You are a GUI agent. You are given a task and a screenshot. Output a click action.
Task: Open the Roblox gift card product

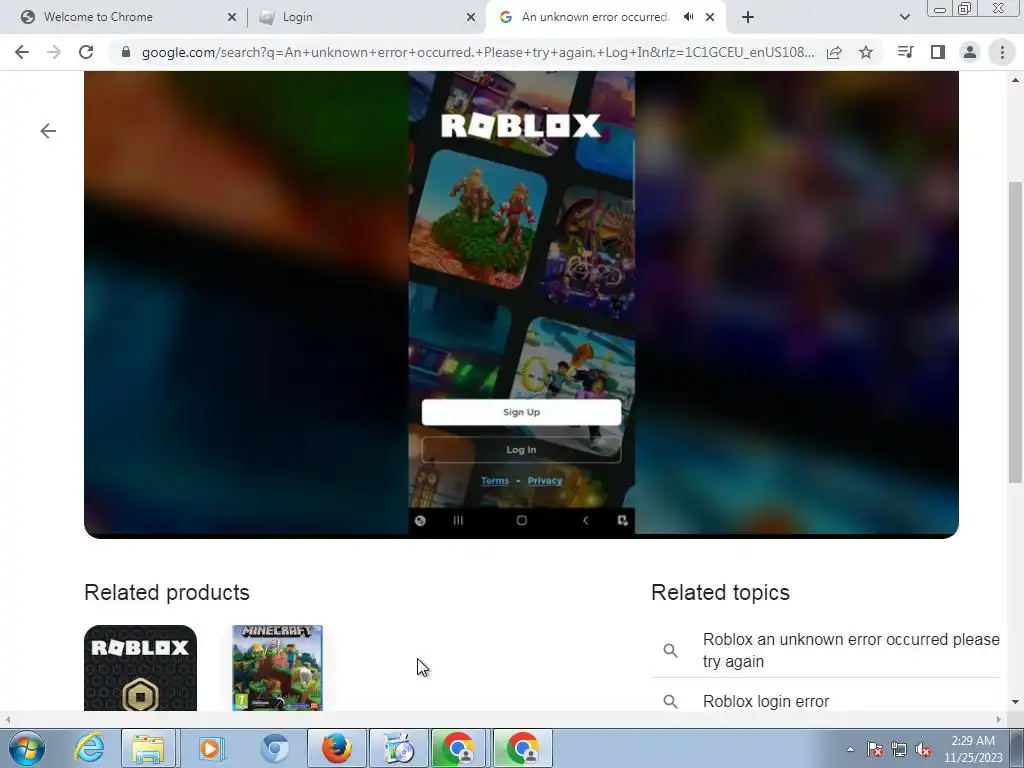point(140,667)
